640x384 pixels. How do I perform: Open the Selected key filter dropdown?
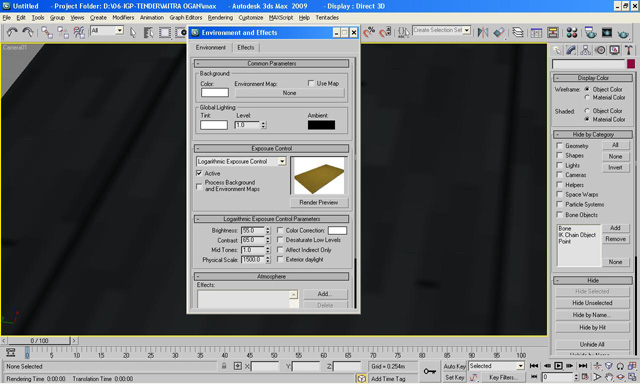pyautogui.click(x=520, y=366)
